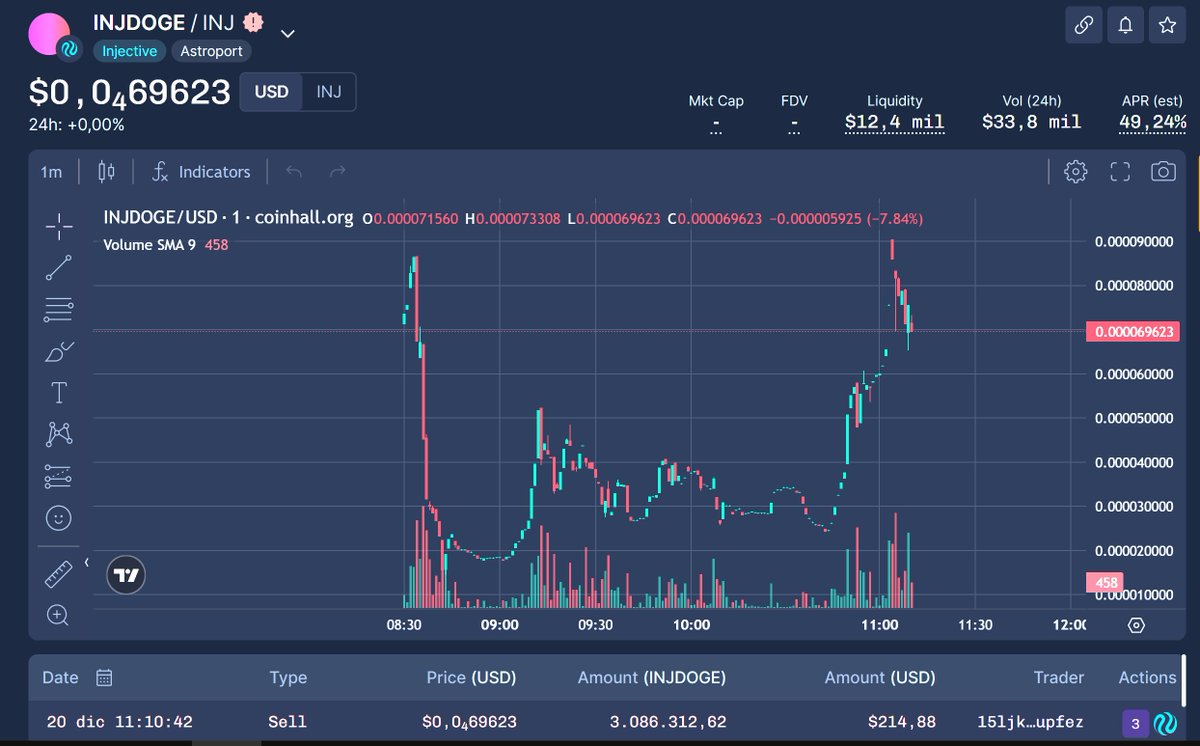Collapse the drawing toolbar with small arrow
Image resolution: width=1200 pixels, height=746 pixels.
[87, 563]
